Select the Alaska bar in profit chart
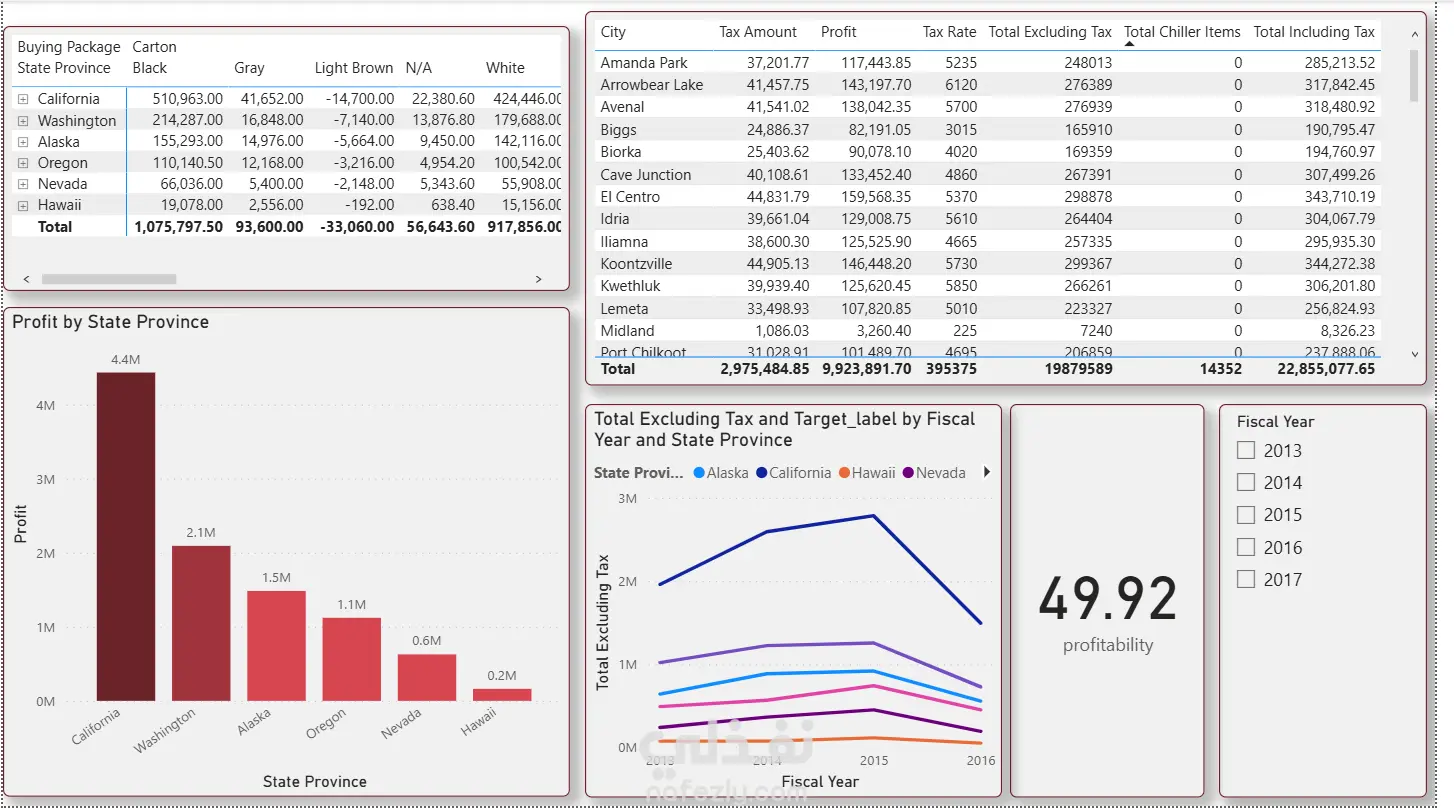The width and height of the screenshot is (1454, 808). click(x=276, y=646)
